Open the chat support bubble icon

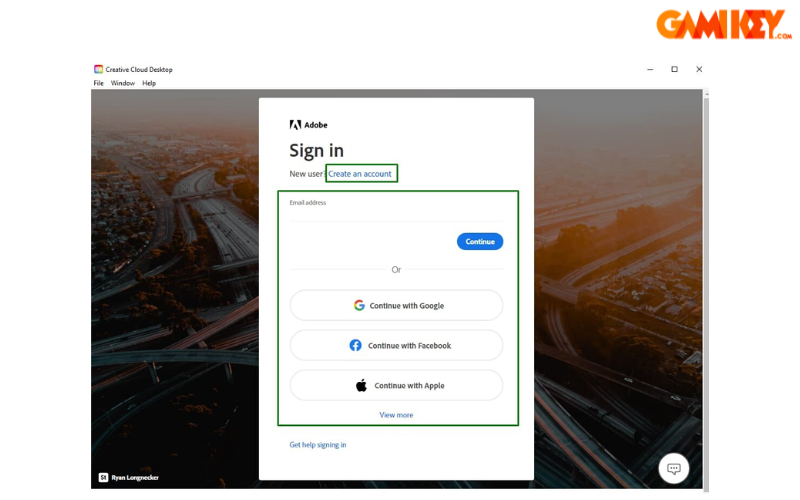click(674, 468)
